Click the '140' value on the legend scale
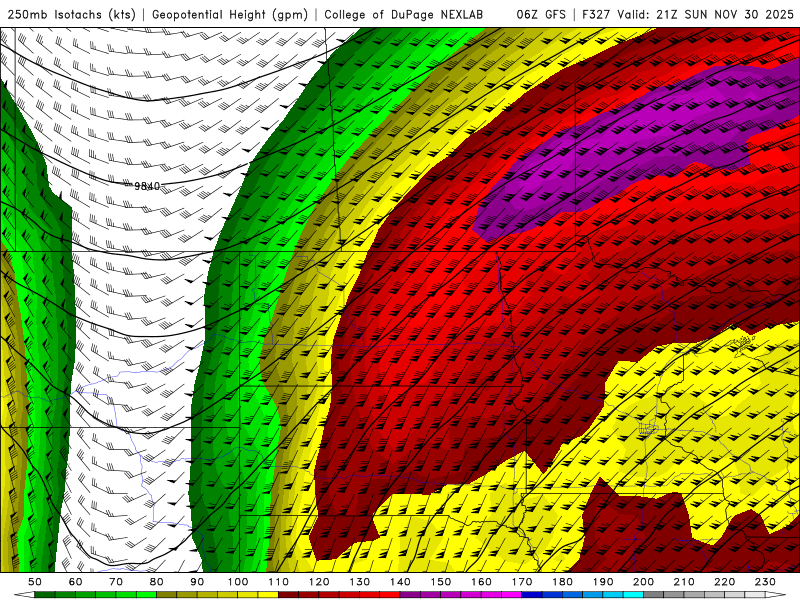The width and height of the screenshot is (800, 600). coord(400,582)
